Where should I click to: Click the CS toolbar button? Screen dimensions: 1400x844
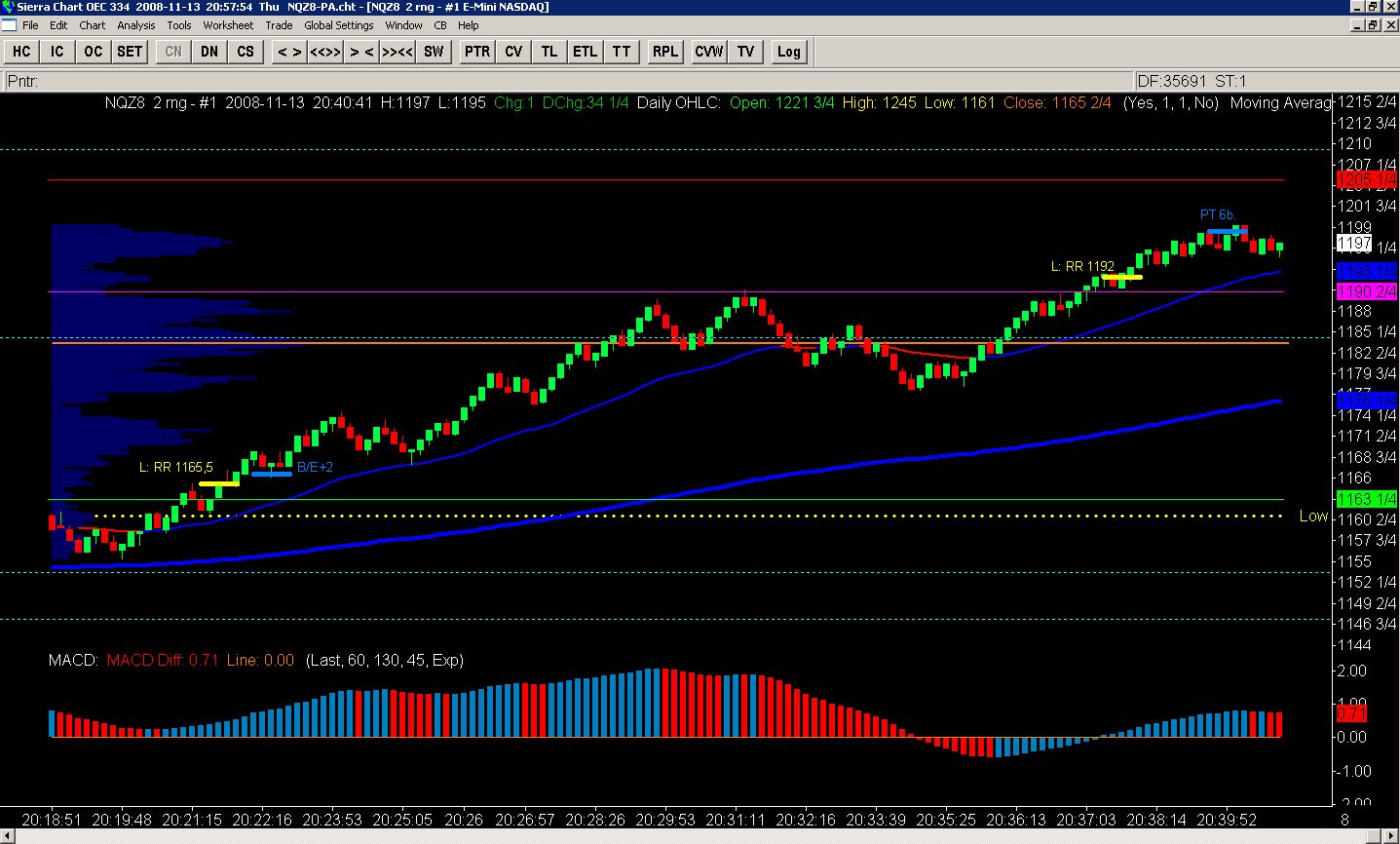click(x=246, y=52)
